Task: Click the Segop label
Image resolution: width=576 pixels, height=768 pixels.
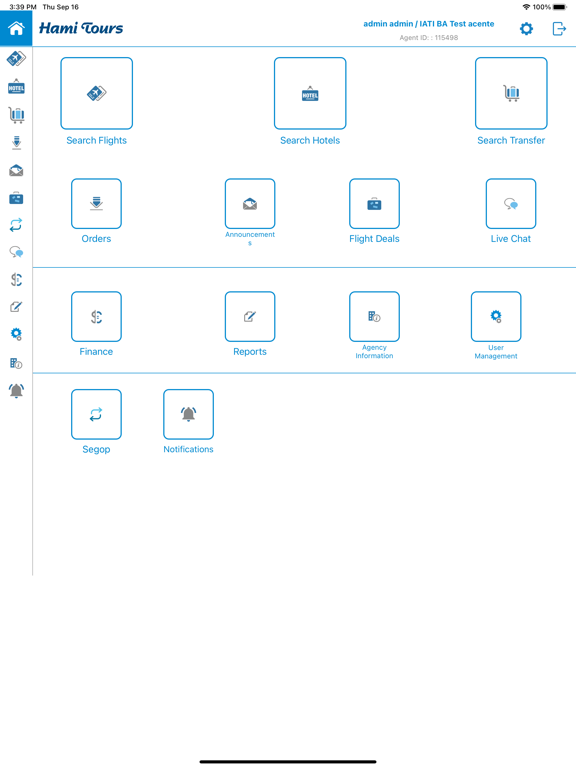Action: pyautogui.click(x=96, y=450)
